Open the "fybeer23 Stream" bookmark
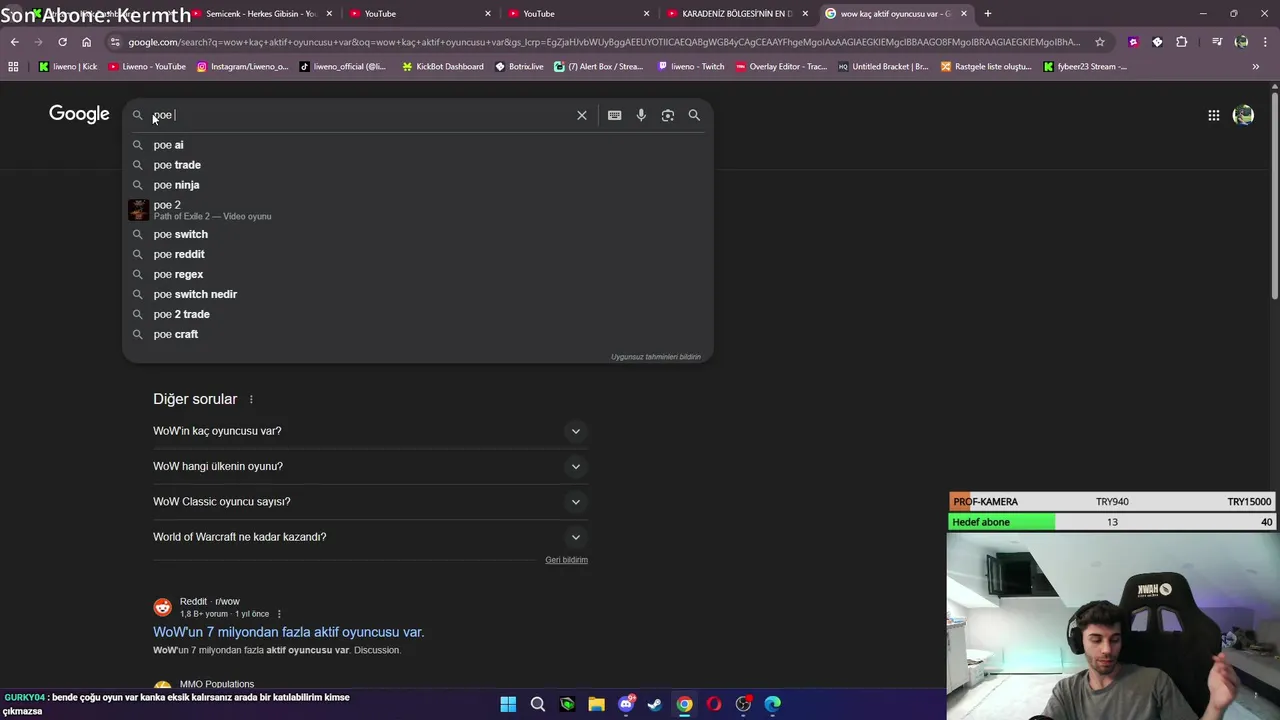 [1085, 66]
